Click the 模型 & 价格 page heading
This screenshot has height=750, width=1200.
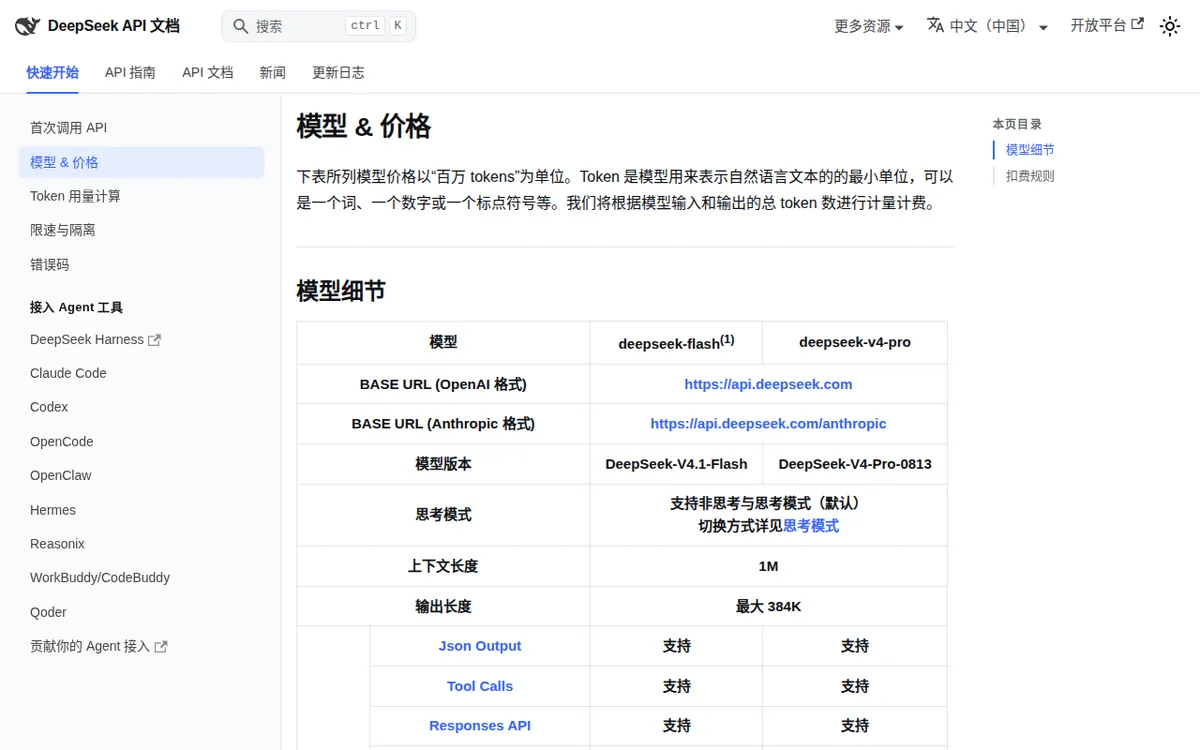pyautogui.click(x=364, y=126)
